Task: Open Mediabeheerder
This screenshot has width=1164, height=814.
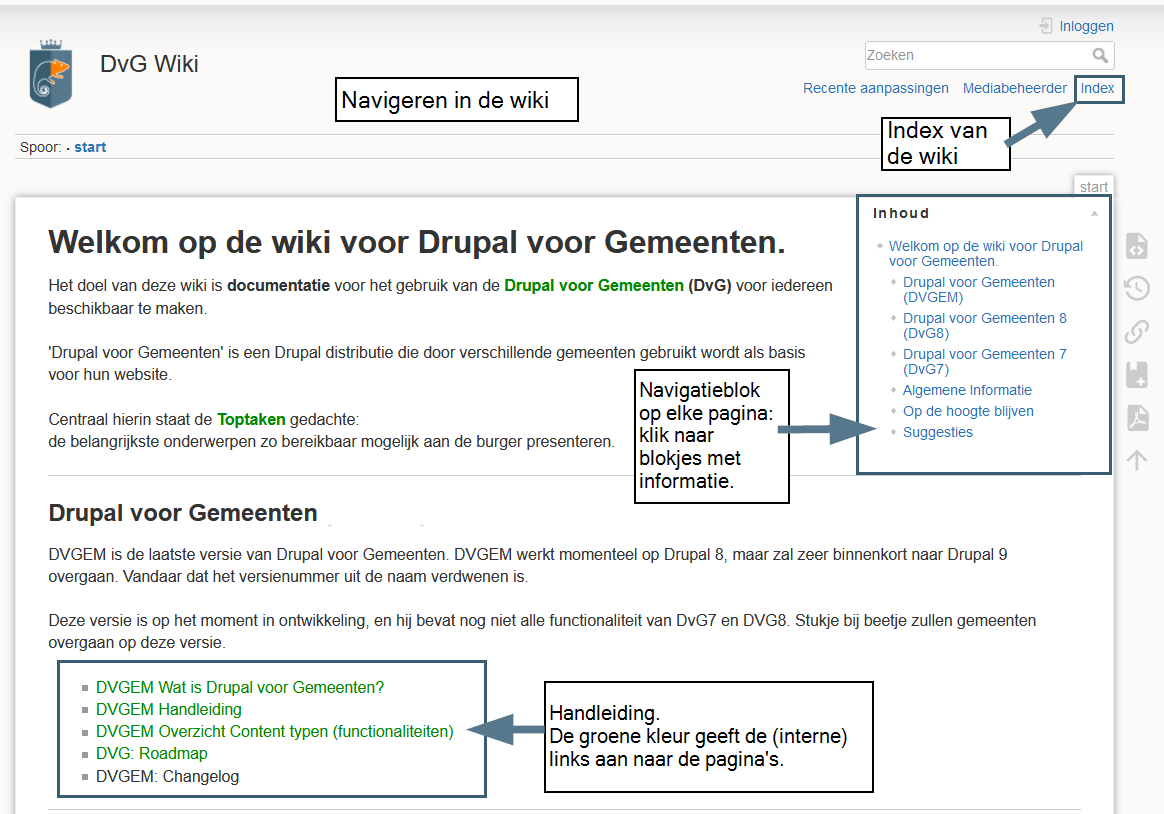Action: coord(1014,89)
